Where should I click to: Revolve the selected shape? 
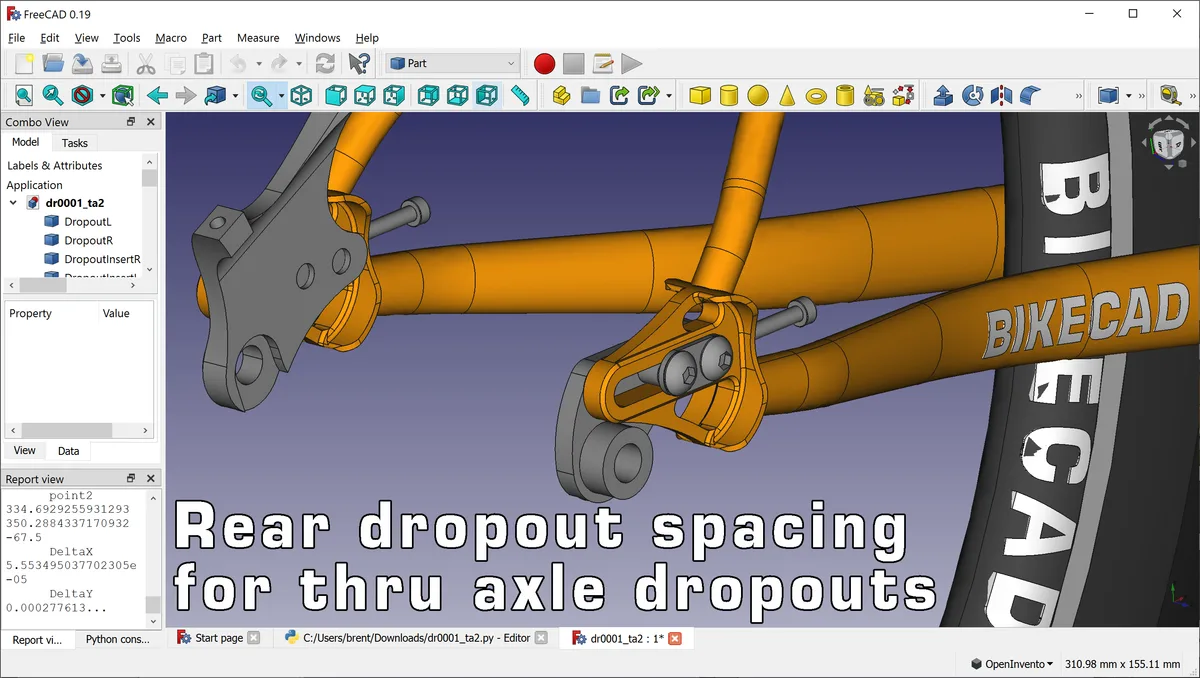tap(972, 96)
